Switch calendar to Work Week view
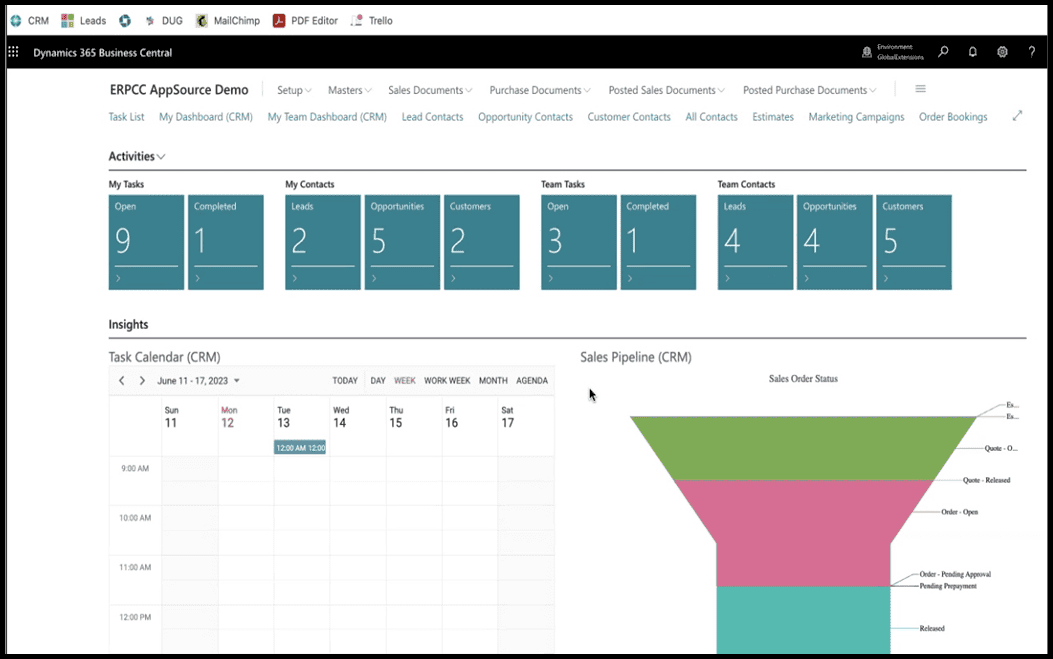 (446, 381)
